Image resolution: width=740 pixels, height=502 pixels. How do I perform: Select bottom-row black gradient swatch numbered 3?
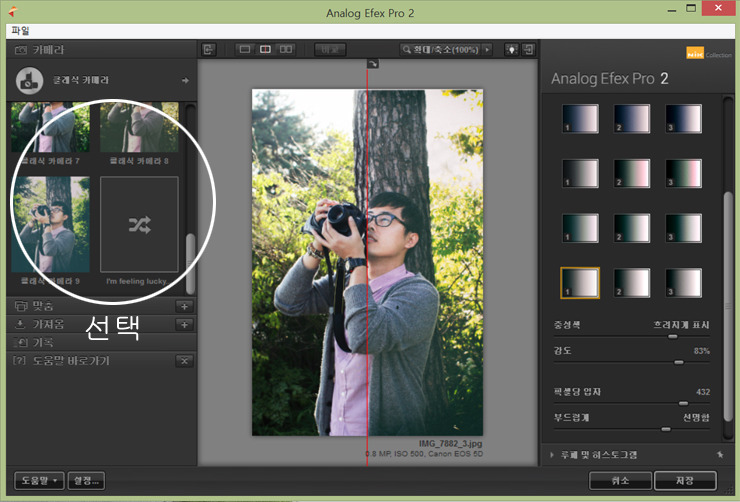[x=683, y=283]
